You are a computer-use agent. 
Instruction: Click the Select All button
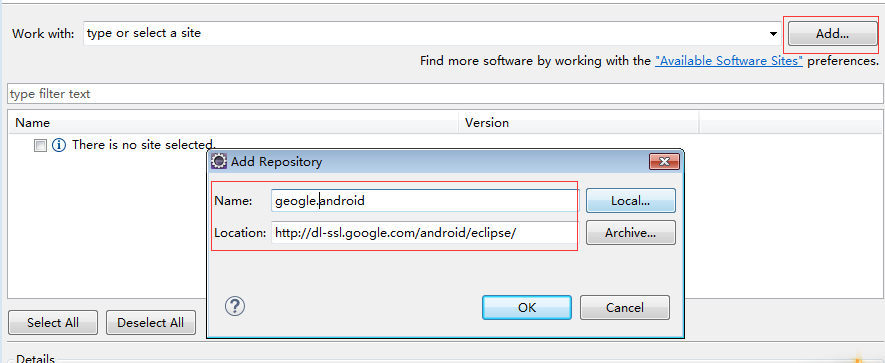point(53,322)
